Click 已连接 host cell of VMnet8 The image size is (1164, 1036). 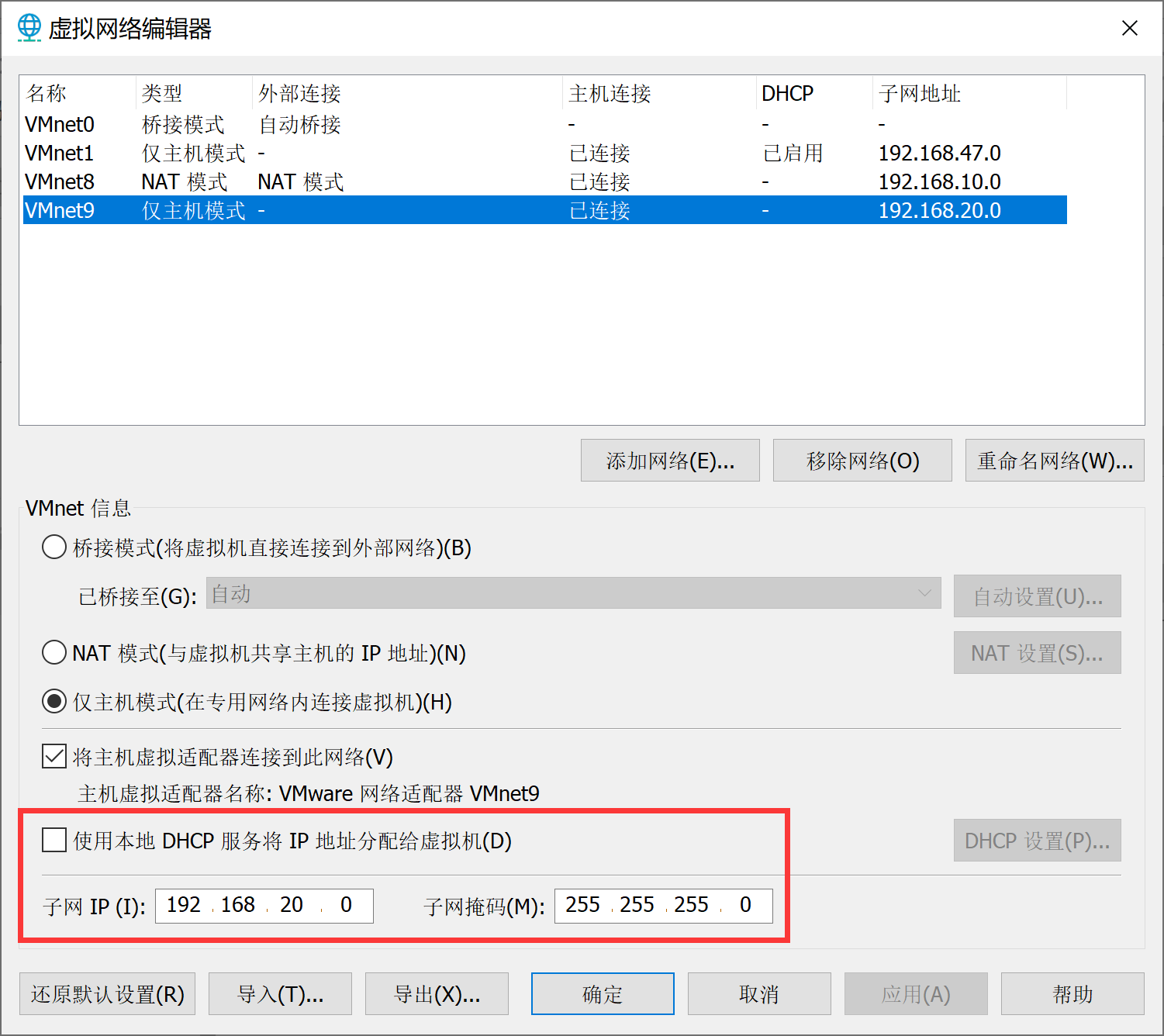pyautogui.click(x=599, y=181)
